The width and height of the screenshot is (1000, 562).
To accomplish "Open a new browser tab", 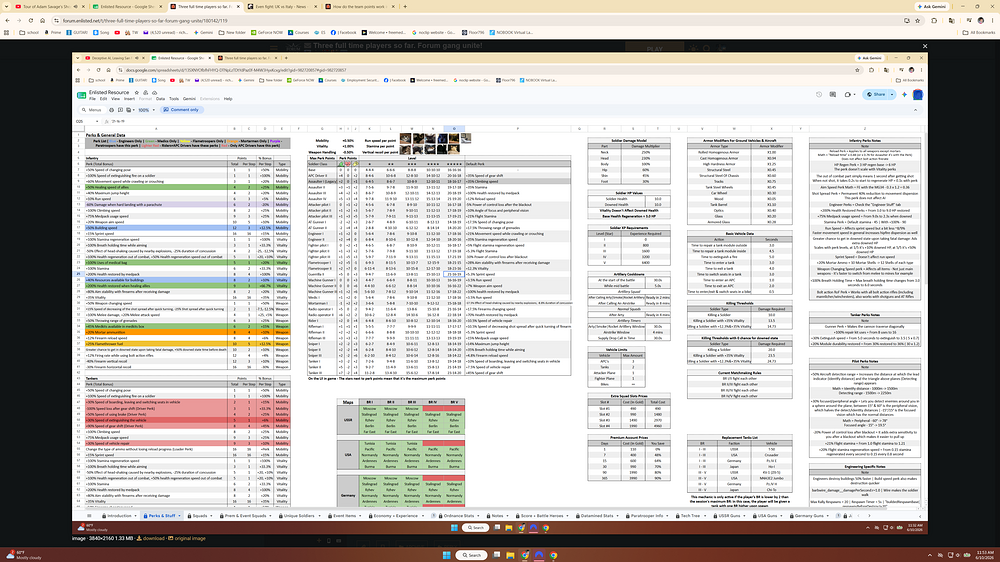I will click(405, 6).
